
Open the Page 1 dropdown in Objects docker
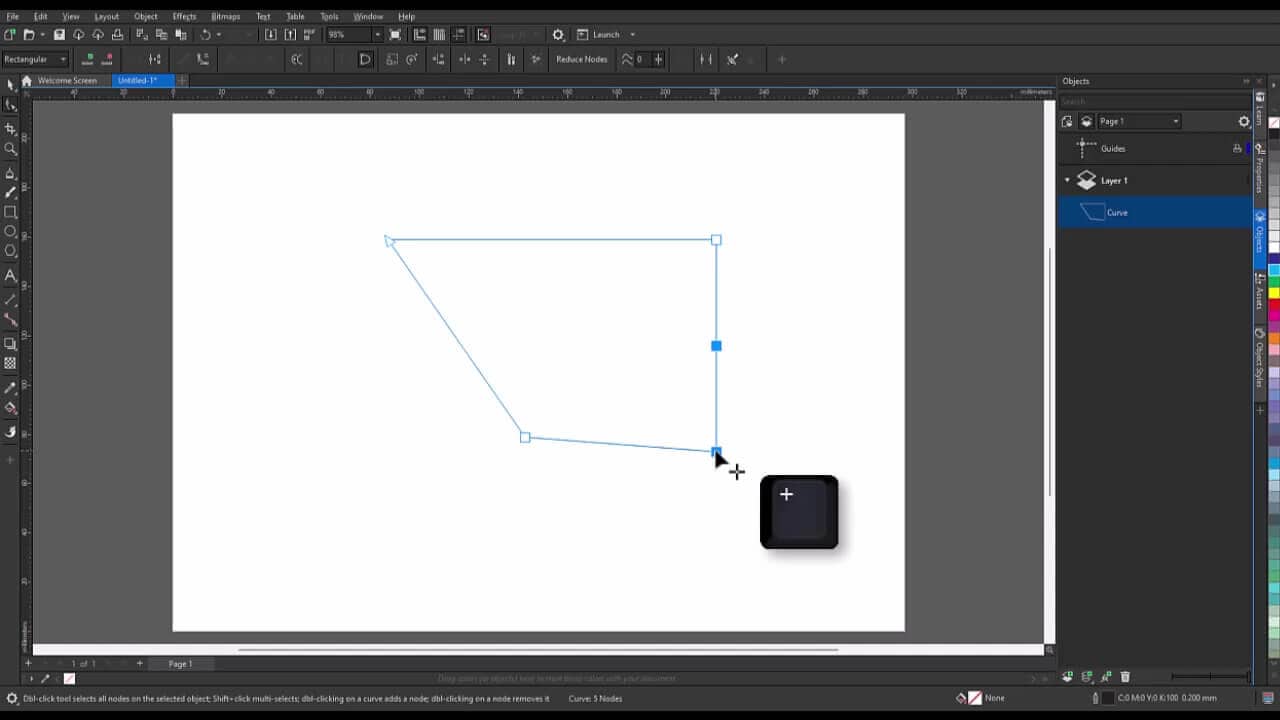1139,121
